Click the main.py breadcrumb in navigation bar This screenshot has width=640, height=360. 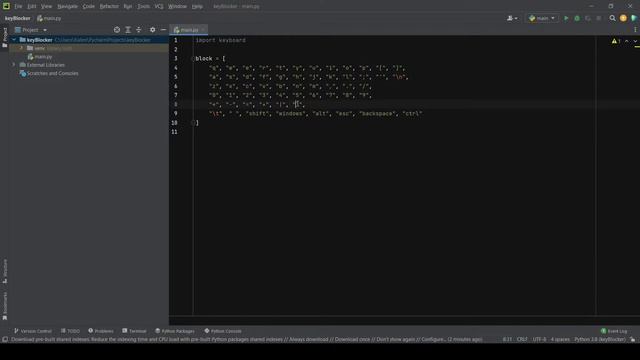(x=49, y=18)
